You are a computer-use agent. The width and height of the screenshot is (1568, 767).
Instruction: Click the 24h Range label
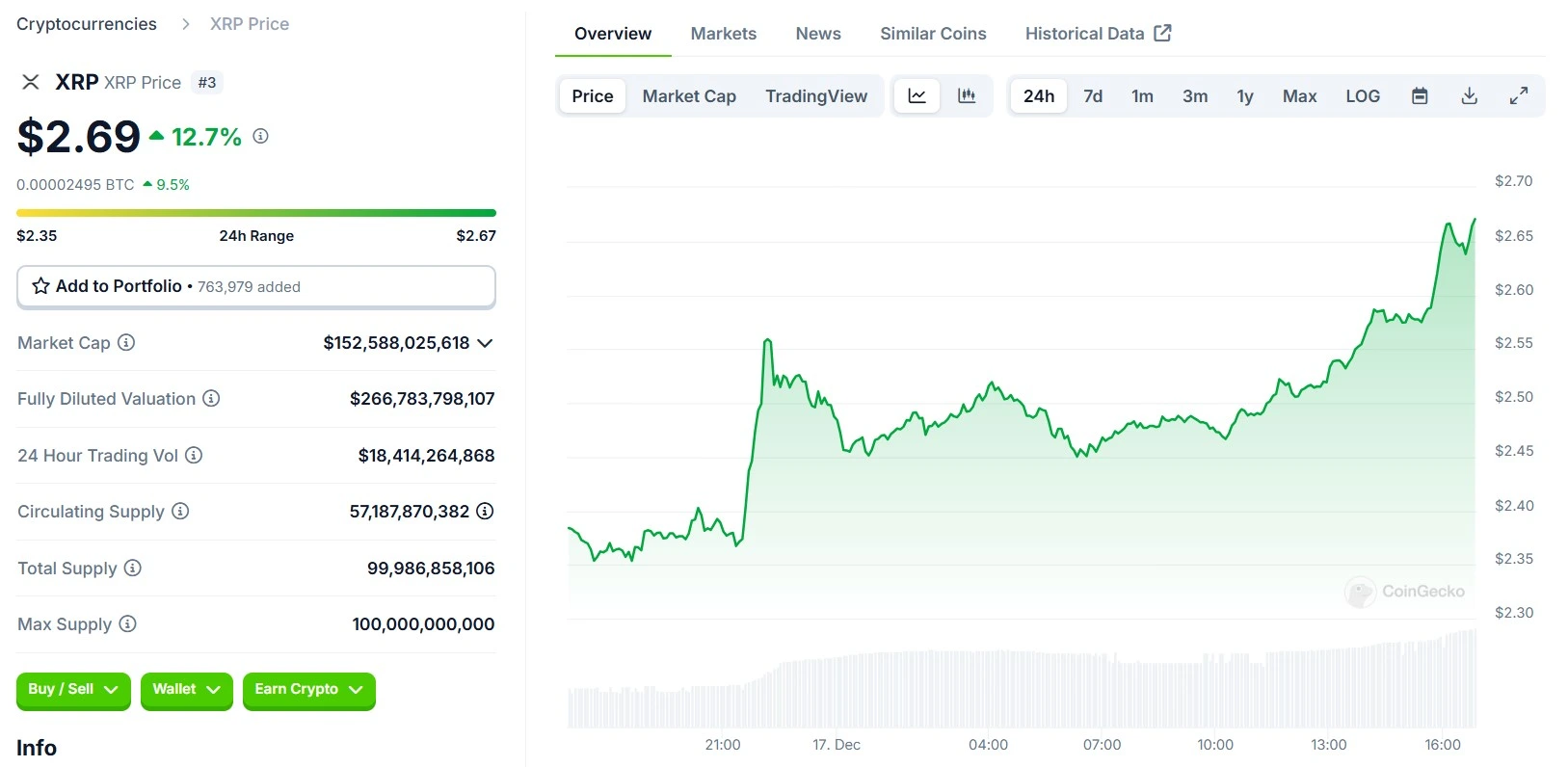click(x=256, y=236)
